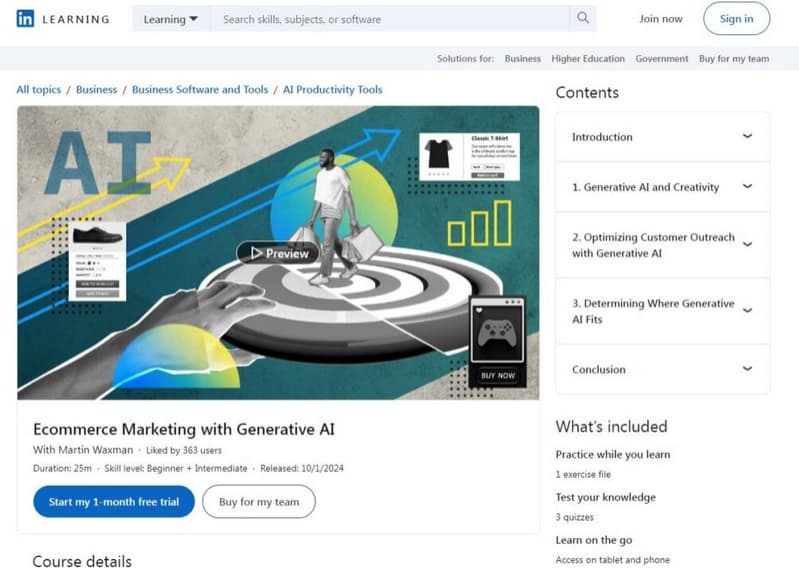Click 'Released: 10/1/2024' text
The image size is (799, 568).
pos(302,468)
